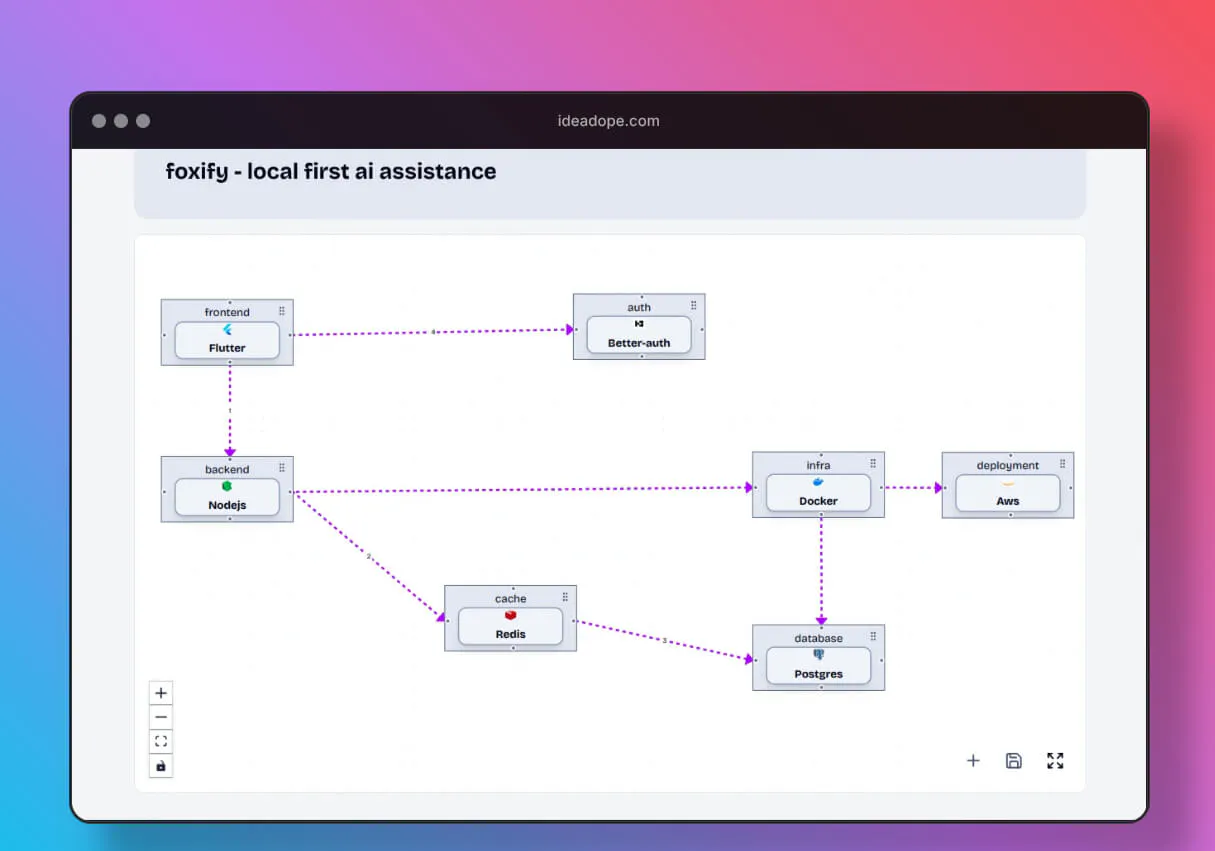Select the Aws tech label
This screenshot has width=1215, height=851.
[1008, 501]
